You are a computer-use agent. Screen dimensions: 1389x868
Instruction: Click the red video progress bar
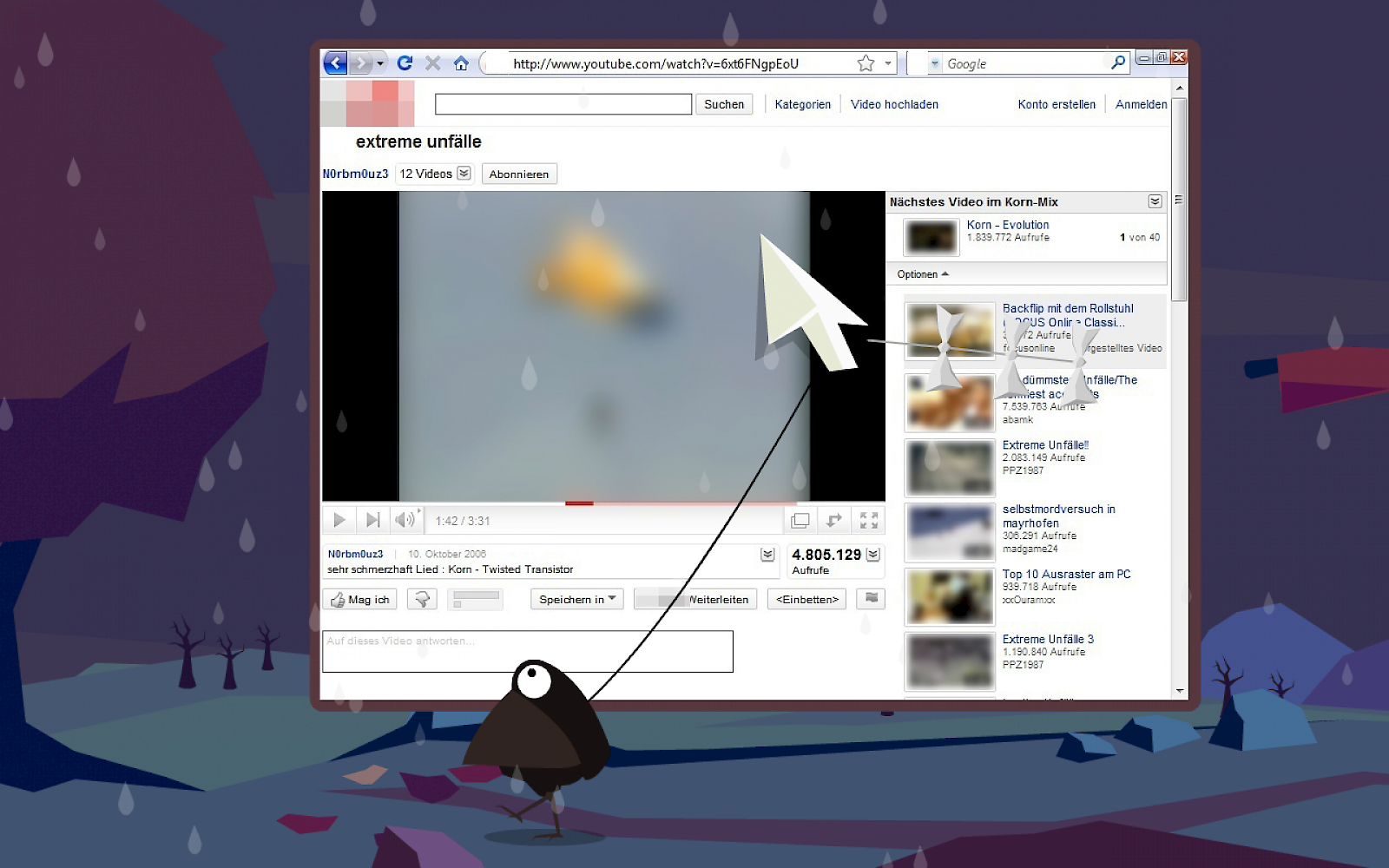(579, 503)
